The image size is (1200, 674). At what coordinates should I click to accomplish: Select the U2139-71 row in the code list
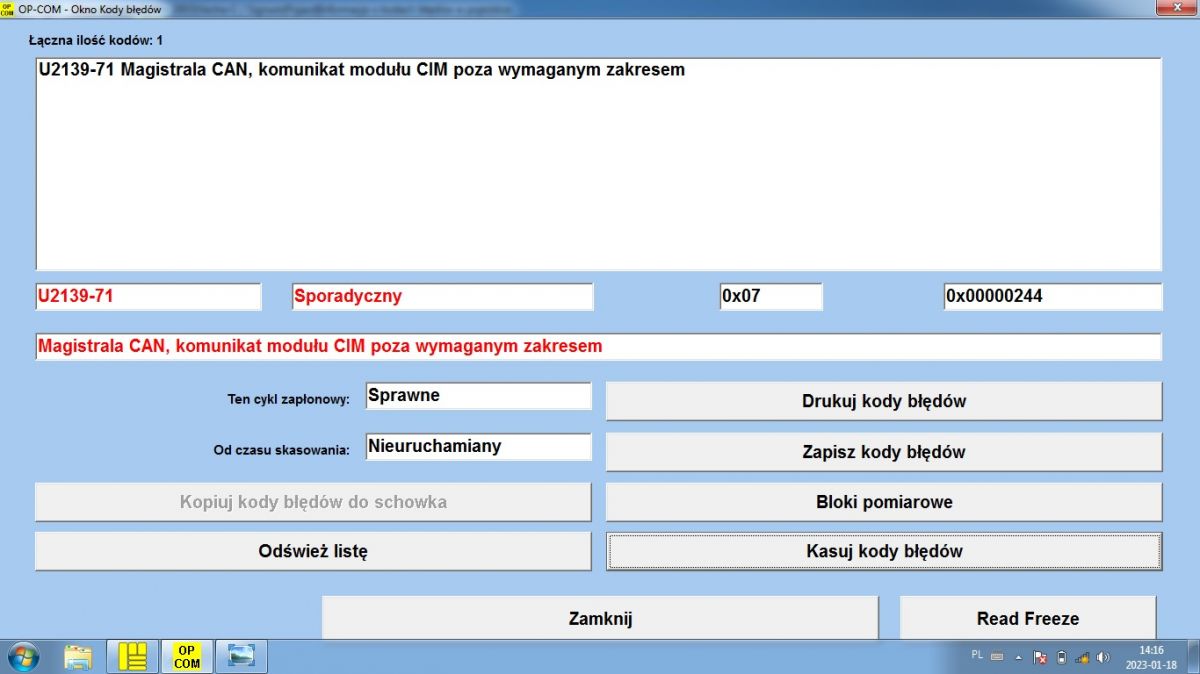[598, 70]
